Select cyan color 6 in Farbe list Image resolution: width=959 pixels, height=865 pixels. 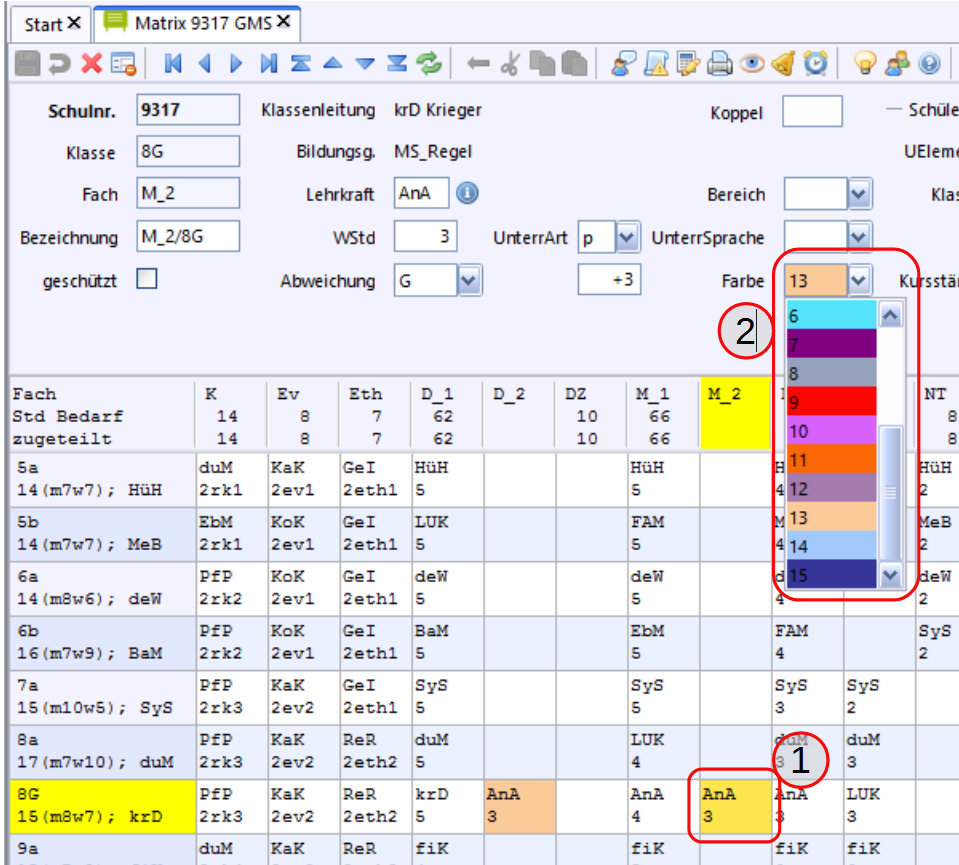click(x=831, y=316)
